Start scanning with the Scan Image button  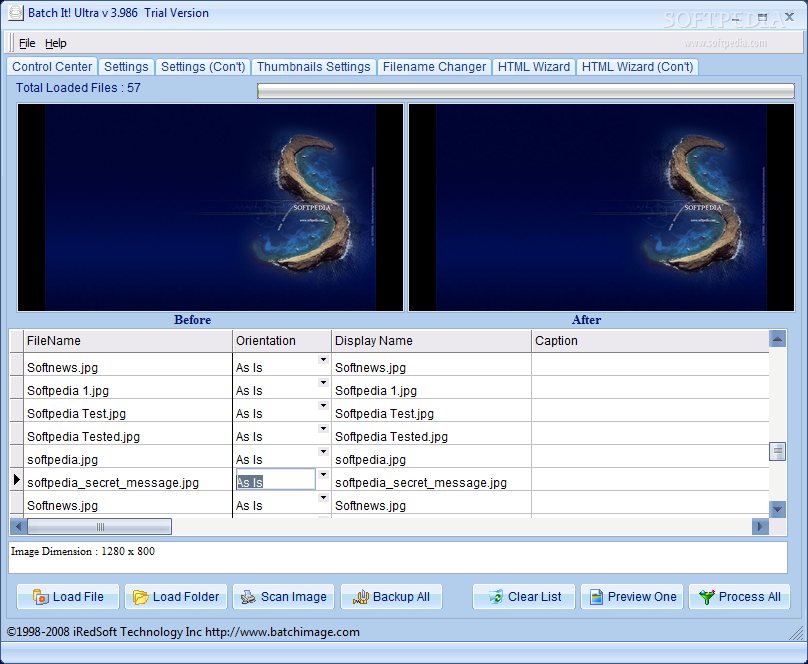283,597
